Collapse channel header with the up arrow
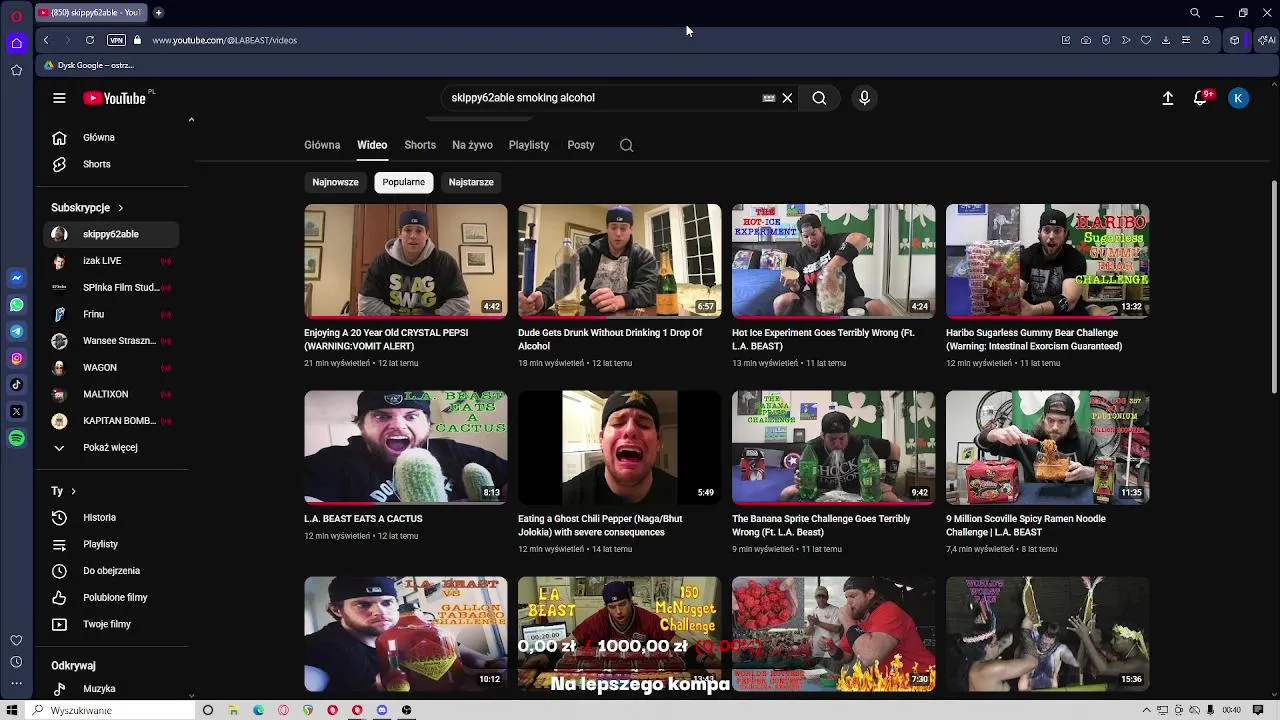Screen dimensions: 1280x720 coord(191,120)
